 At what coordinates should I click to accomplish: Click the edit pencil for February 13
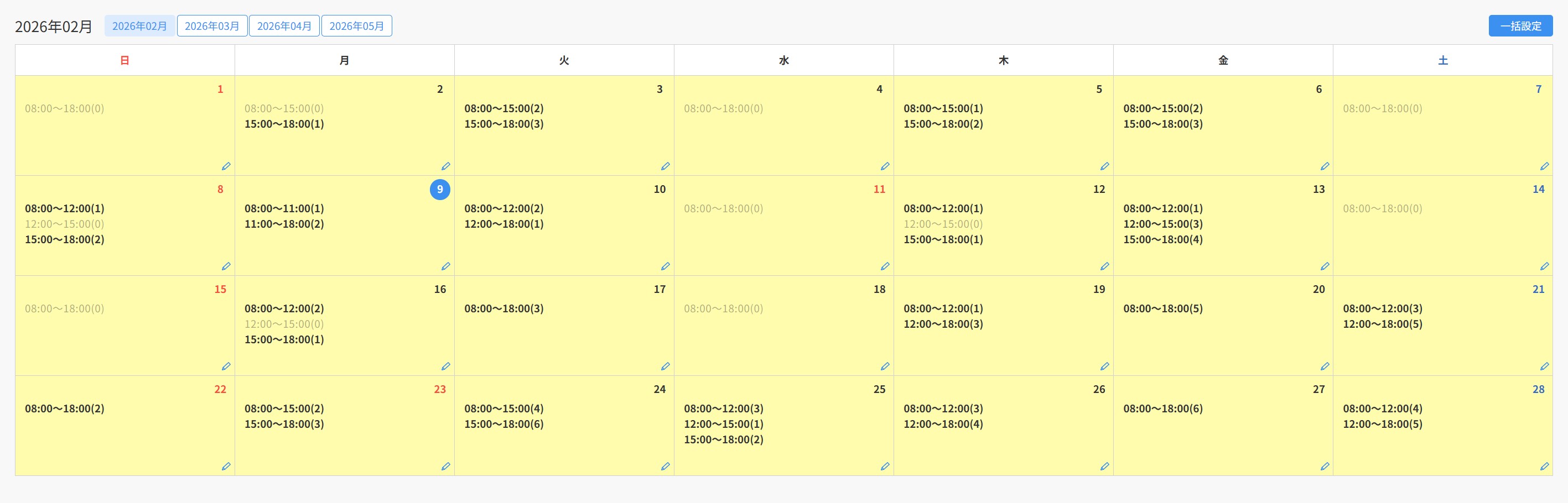(1325, 266)
